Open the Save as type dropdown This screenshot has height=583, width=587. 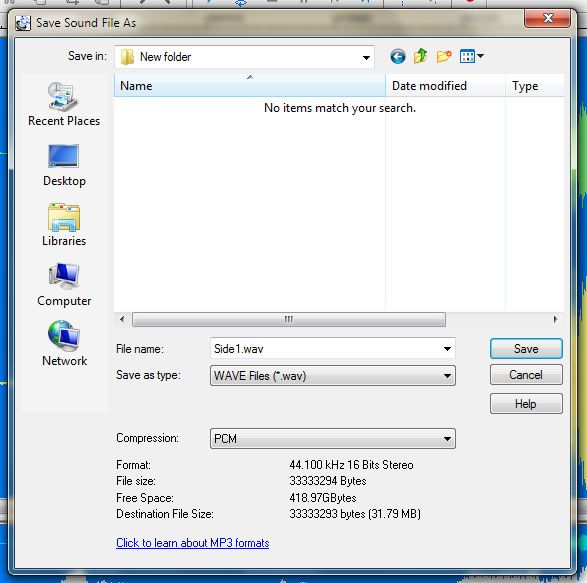[x=332, y=376]
